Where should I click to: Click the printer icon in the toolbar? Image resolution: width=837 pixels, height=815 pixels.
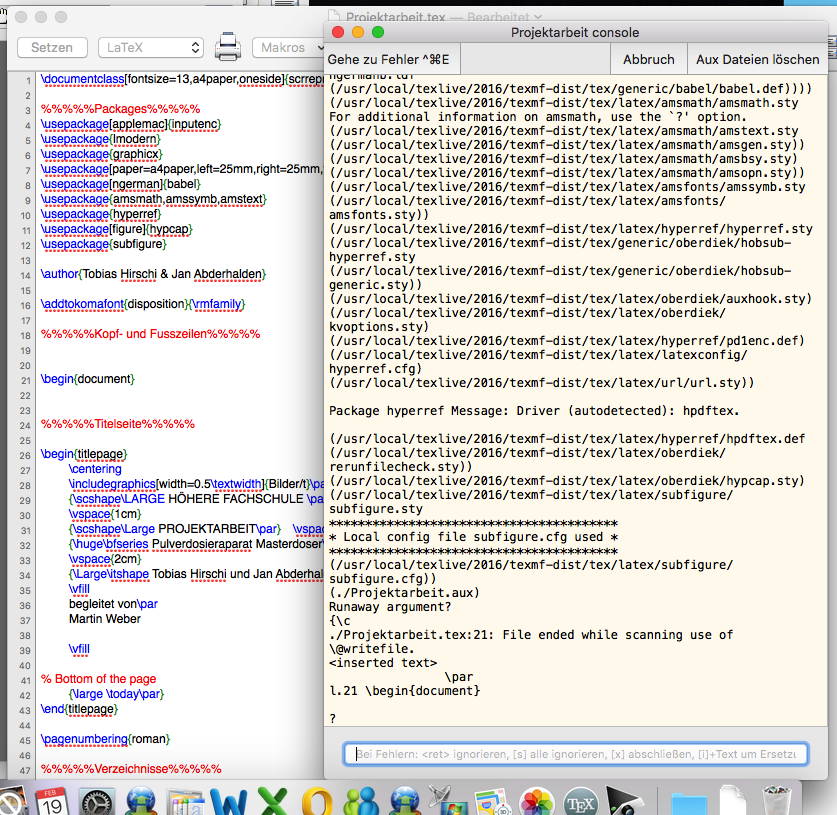click(x=228, y=47)
